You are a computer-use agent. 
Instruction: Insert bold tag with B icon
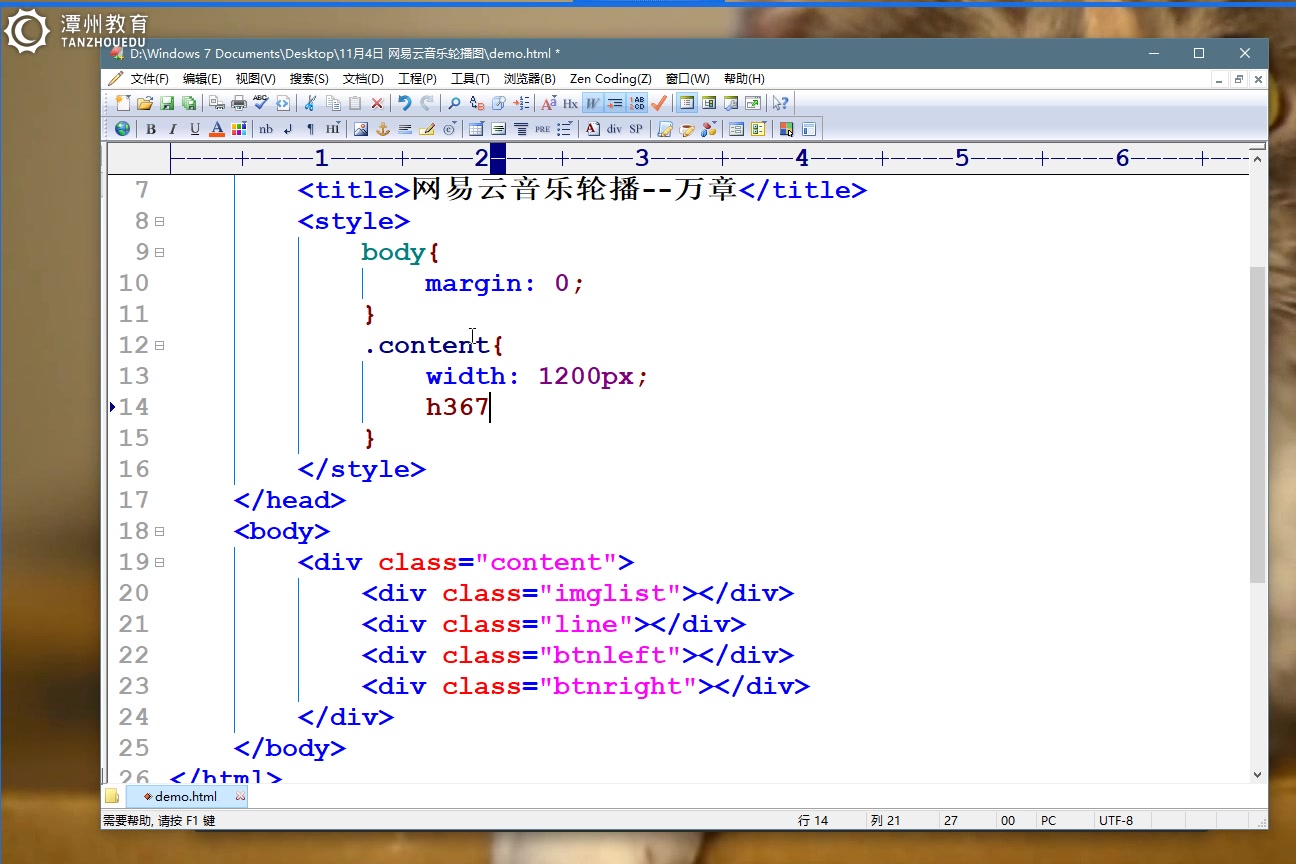click(151, 129)
